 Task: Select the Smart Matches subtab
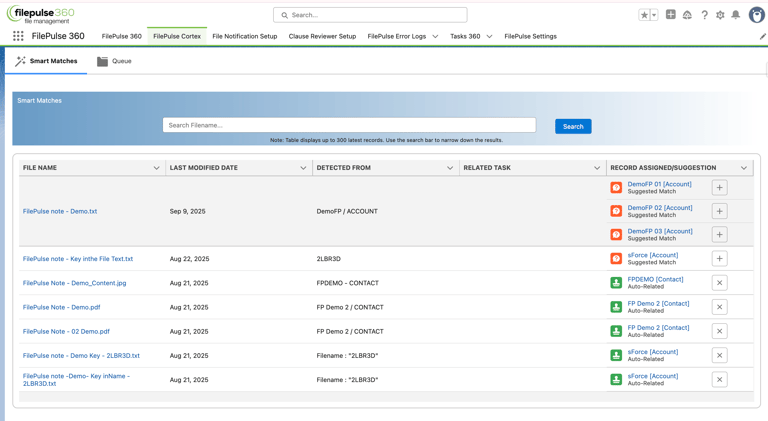[46, 61]
